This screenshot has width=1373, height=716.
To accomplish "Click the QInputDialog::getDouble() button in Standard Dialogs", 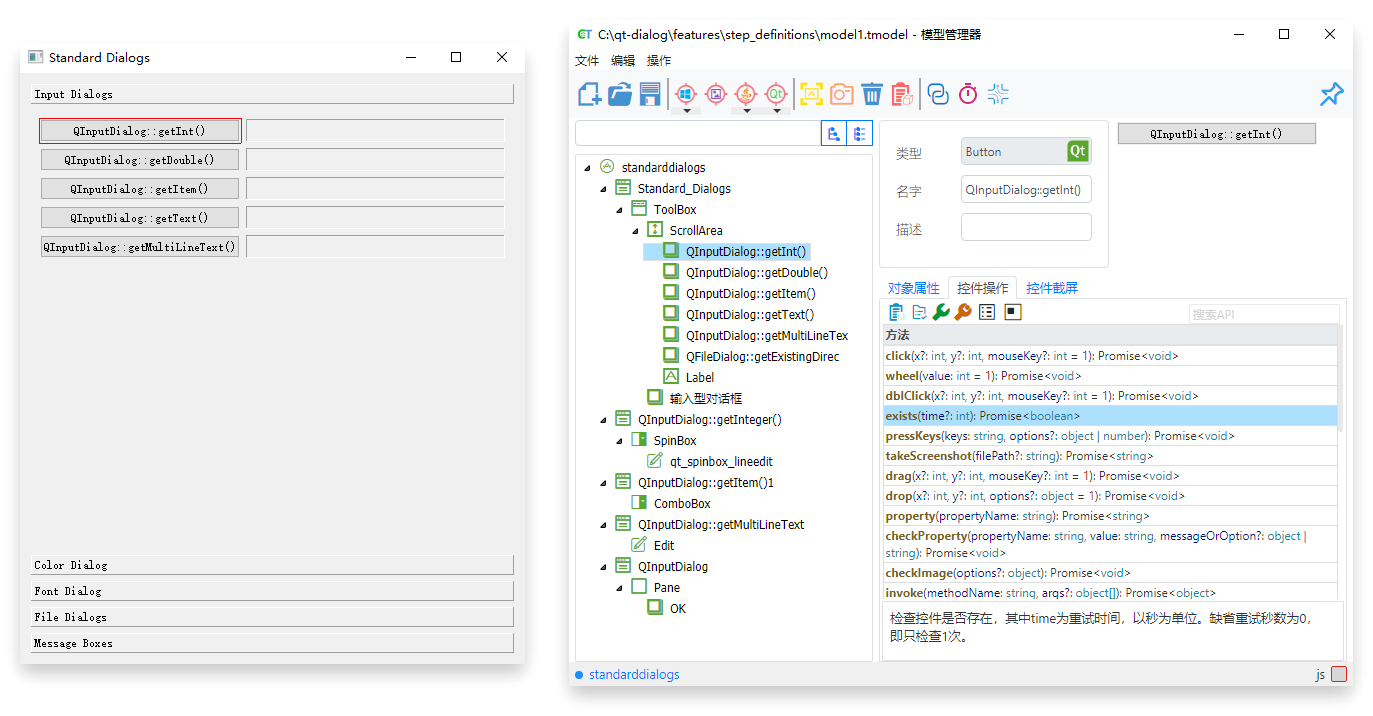I will 140,160.
